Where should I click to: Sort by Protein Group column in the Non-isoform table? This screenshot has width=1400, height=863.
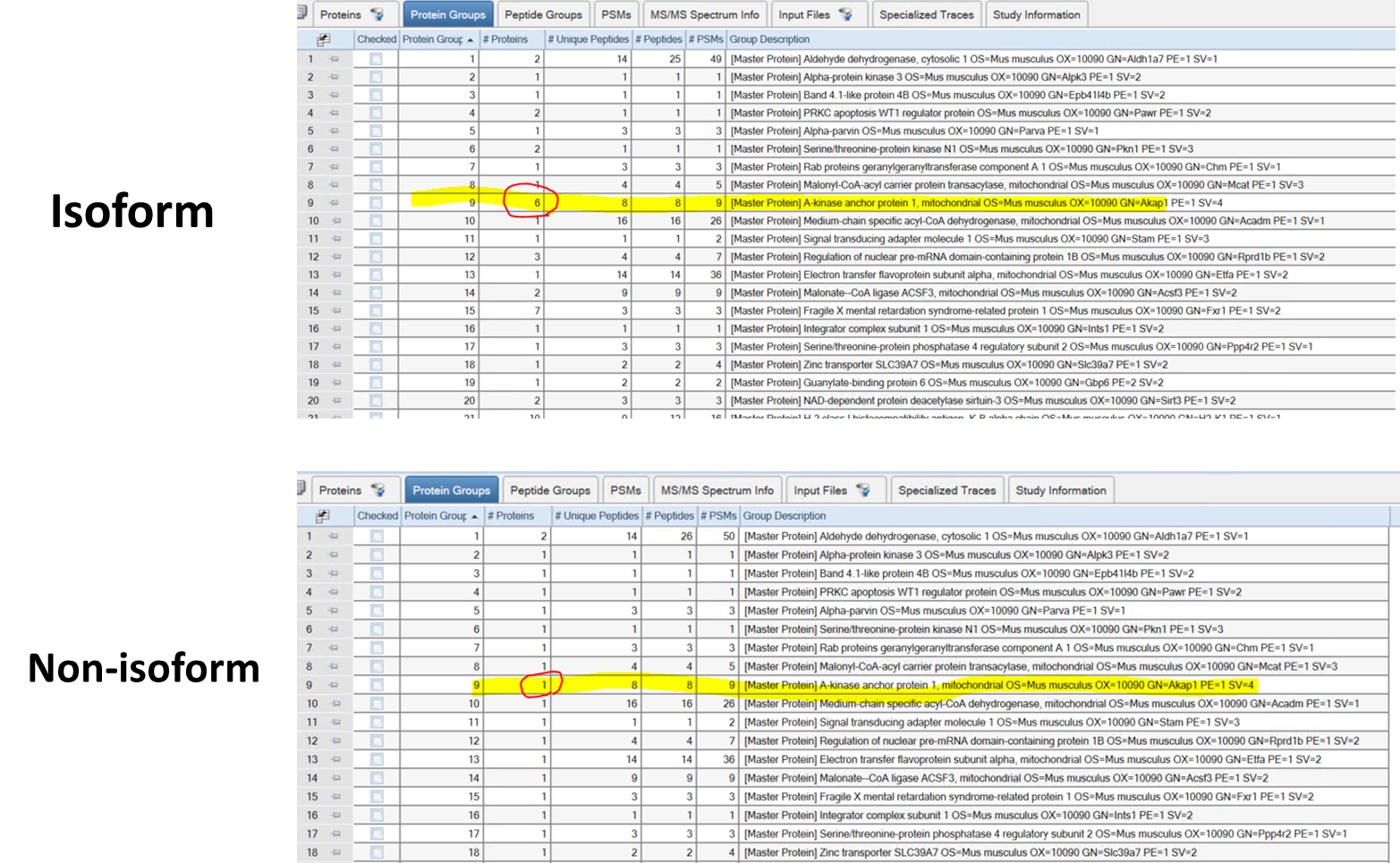tap(441, 516)
